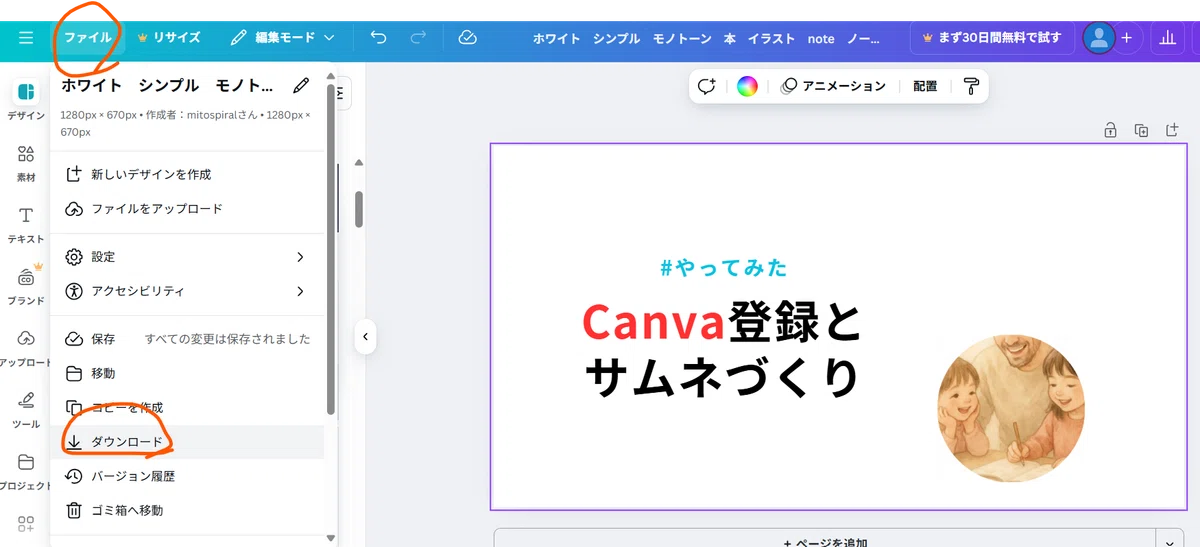Duplicate the page icon above canvas

tap(1141, 130)
